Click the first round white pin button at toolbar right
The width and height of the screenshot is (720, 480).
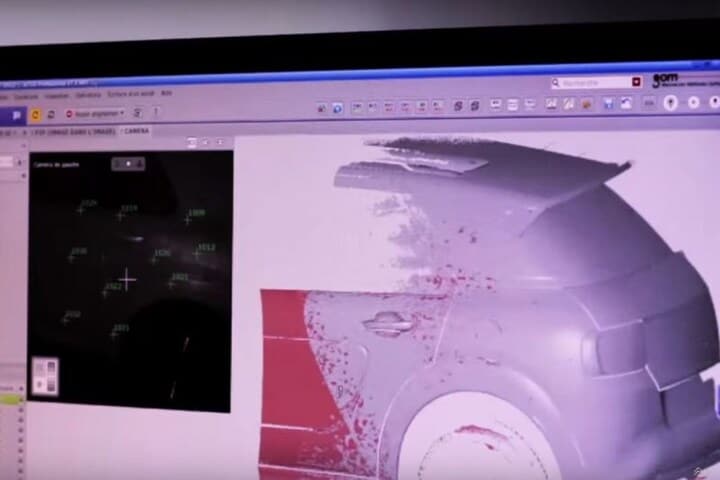click(x=670, y=102)
